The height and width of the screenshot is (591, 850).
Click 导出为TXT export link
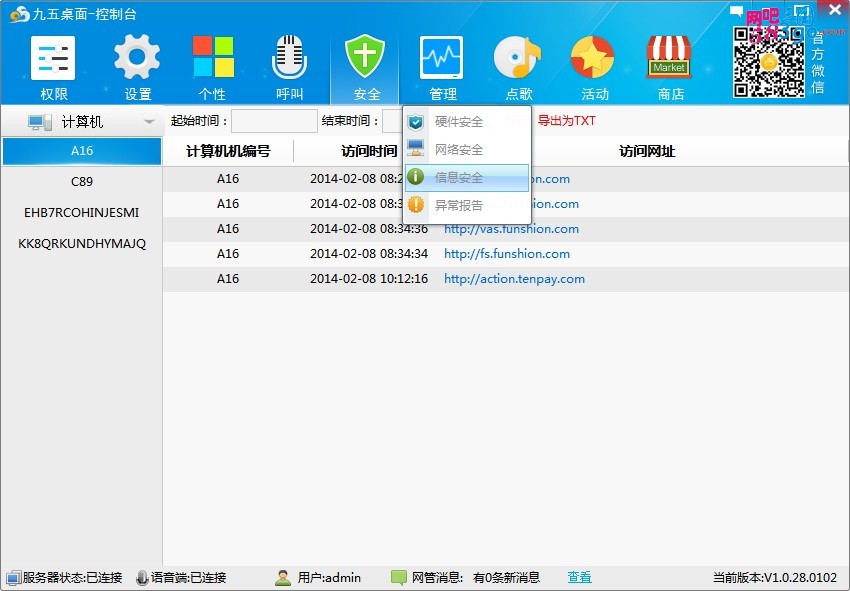[x=566, y=121]
